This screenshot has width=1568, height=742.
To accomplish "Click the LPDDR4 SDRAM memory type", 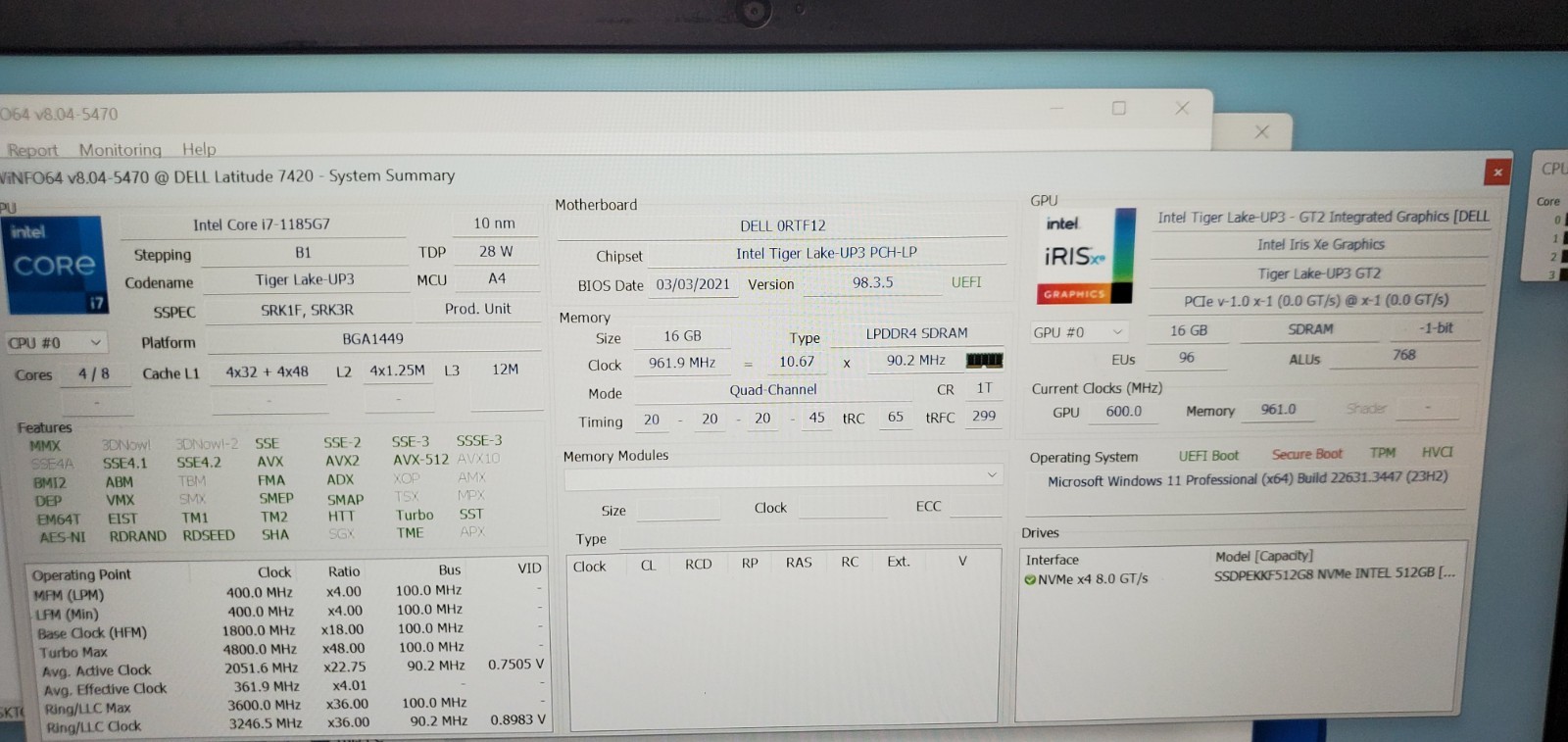I will [x=916, y=333].
